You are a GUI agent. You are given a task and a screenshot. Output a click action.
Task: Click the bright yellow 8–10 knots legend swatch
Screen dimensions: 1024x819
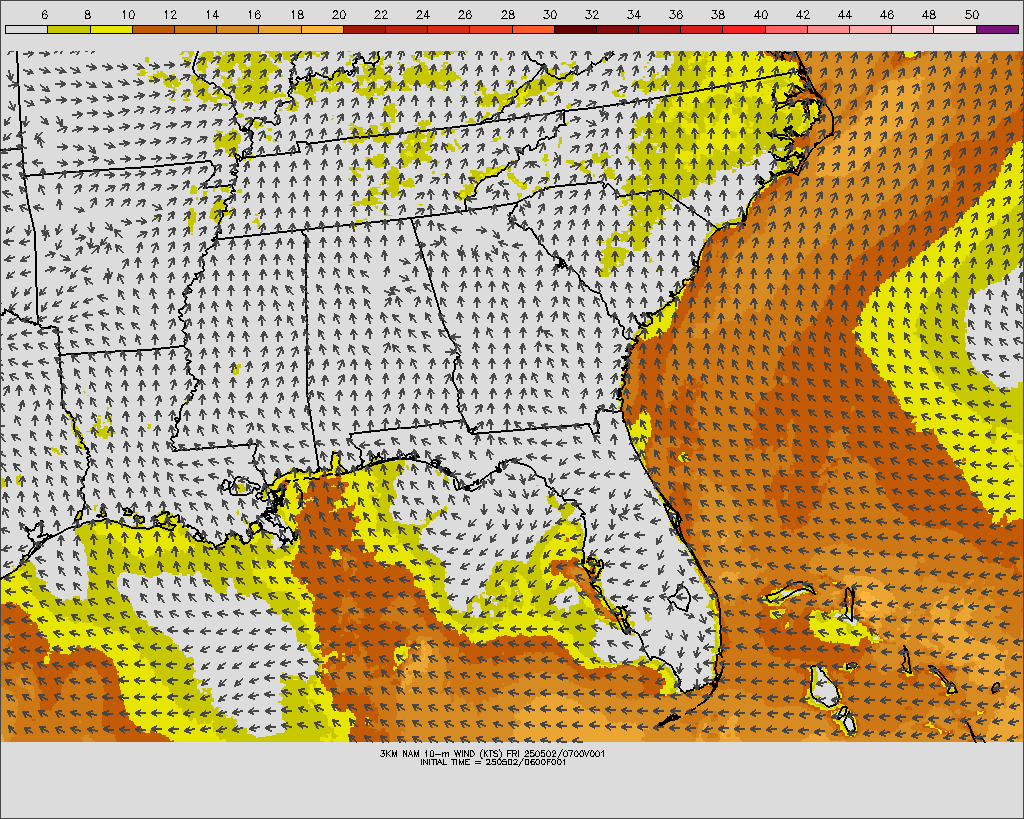(111, 29)
